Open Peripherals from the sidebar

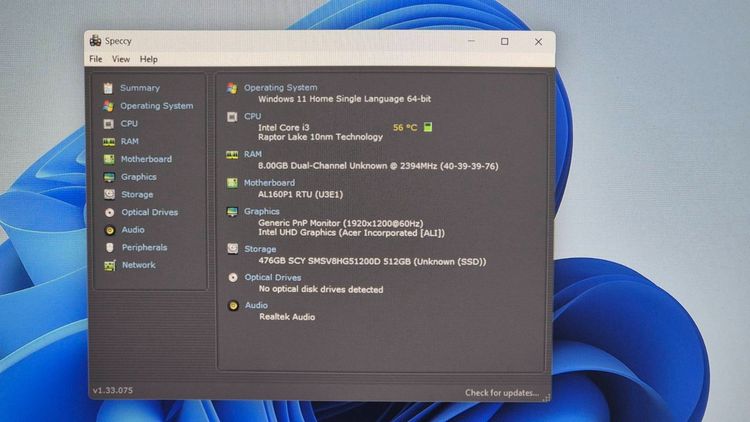click(144, 247)
